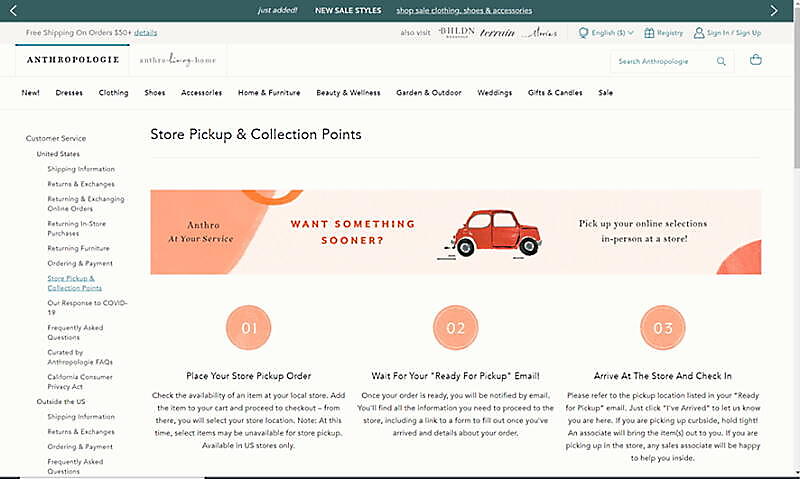Screen dimensions: 800x479
Task: Click the free shipping details link
Action: pos(146,33)
